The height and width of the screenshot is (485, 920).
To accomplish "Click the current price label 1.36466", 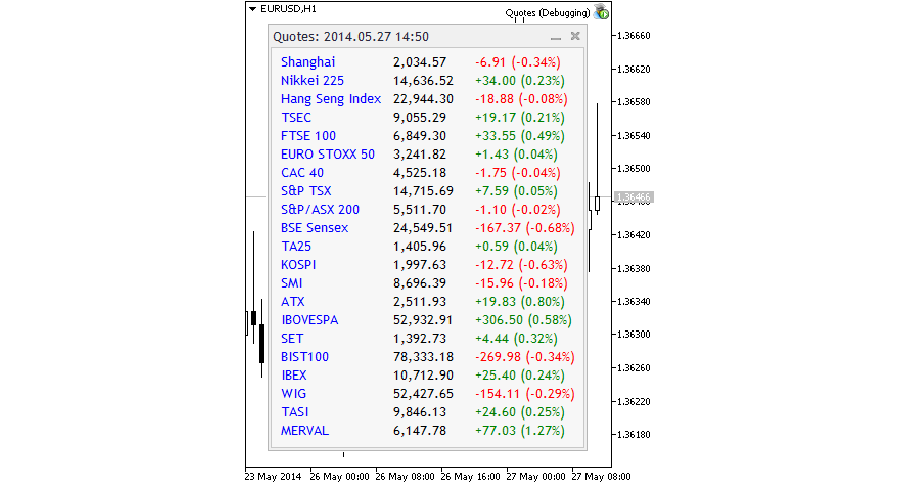I will click(634, 198).
